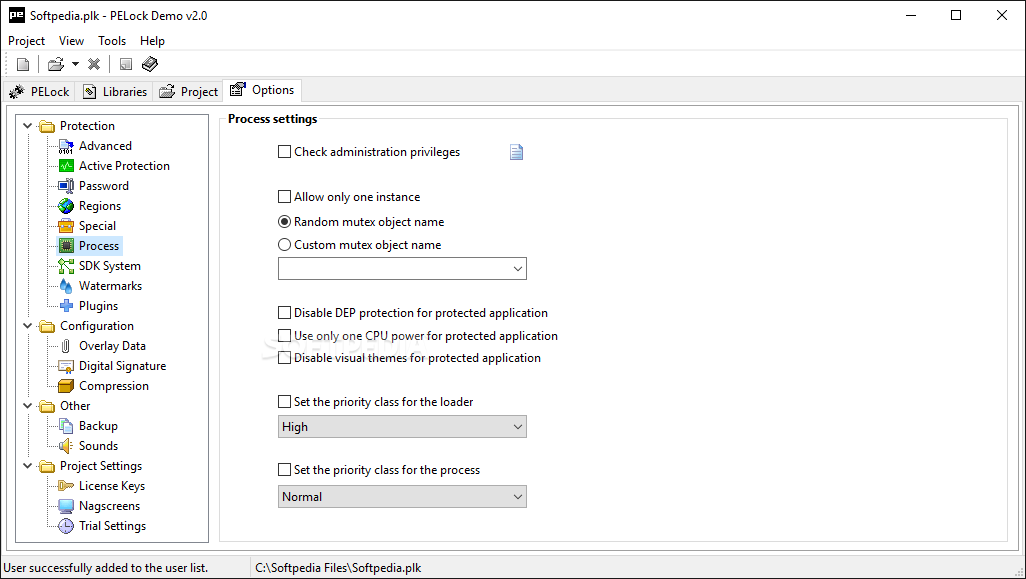Click the gray window toolbar icon
1026x579 pixels.
[x=126, y=64]
